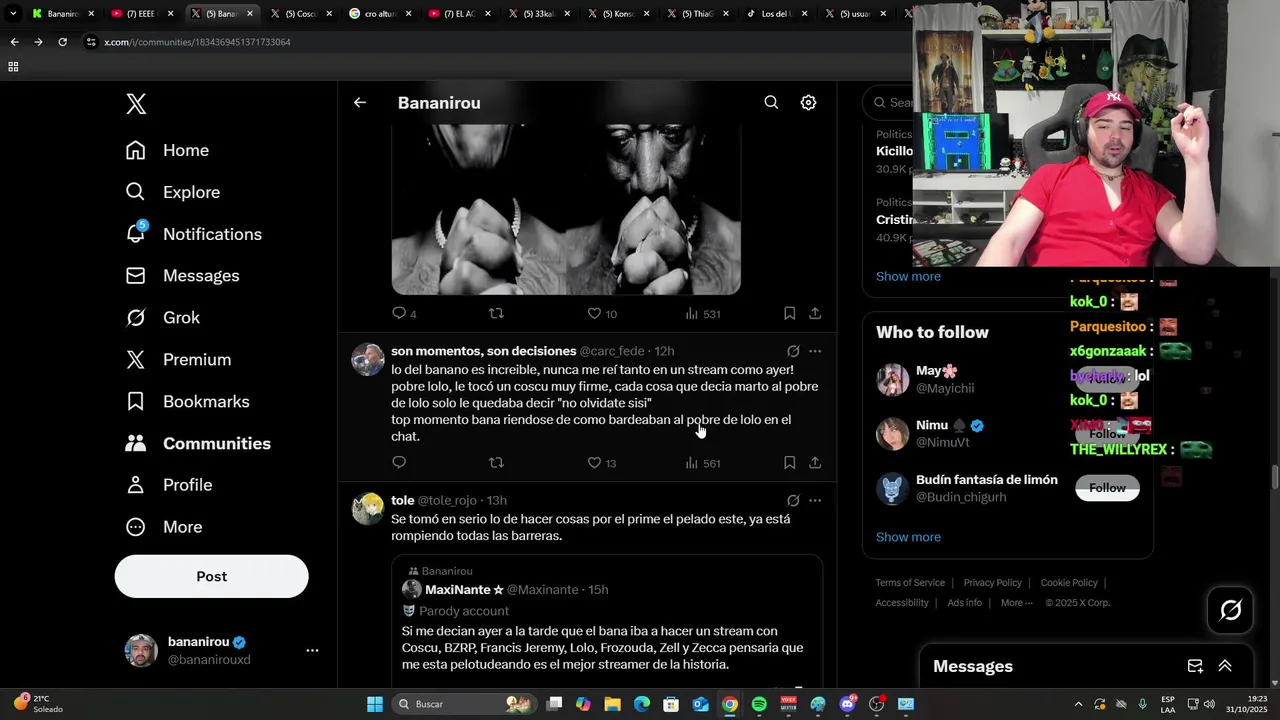1280x720 pixels.
Task: Go back from the Bananirou community page
Action: (360, 102)
